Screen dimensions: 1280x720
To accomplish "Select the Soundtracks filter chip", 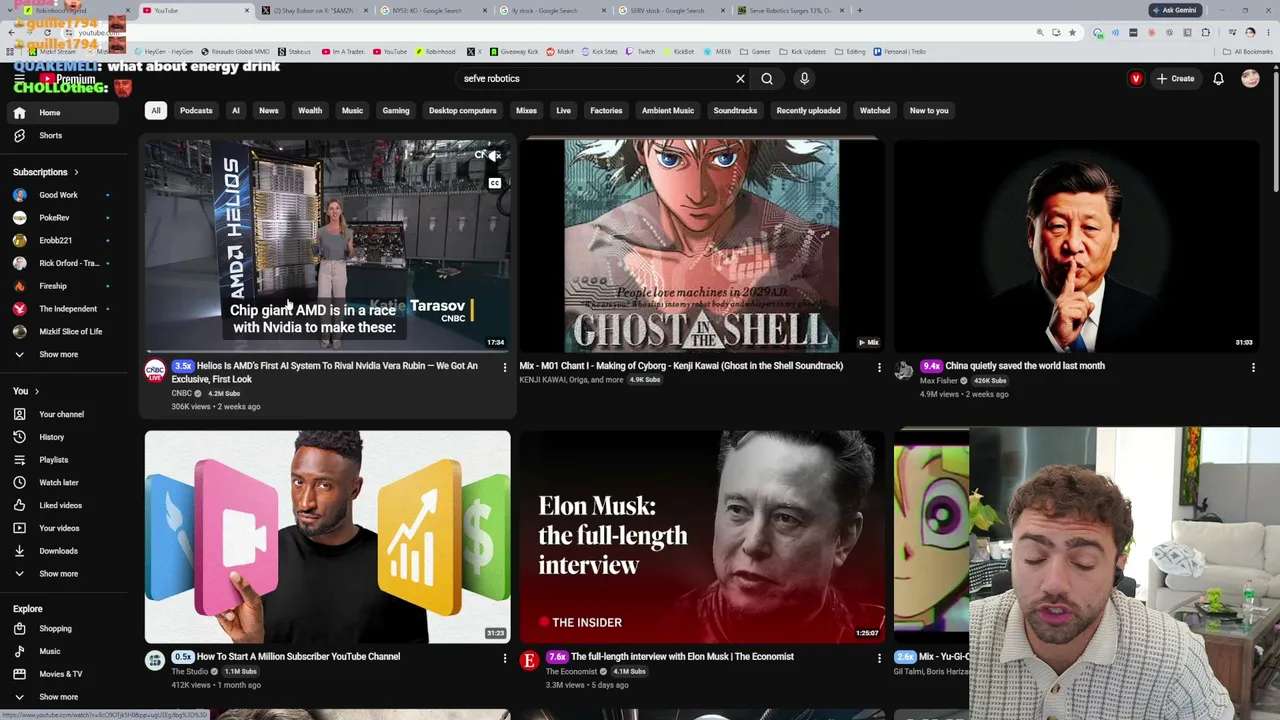I will click(x=735, y=111).
